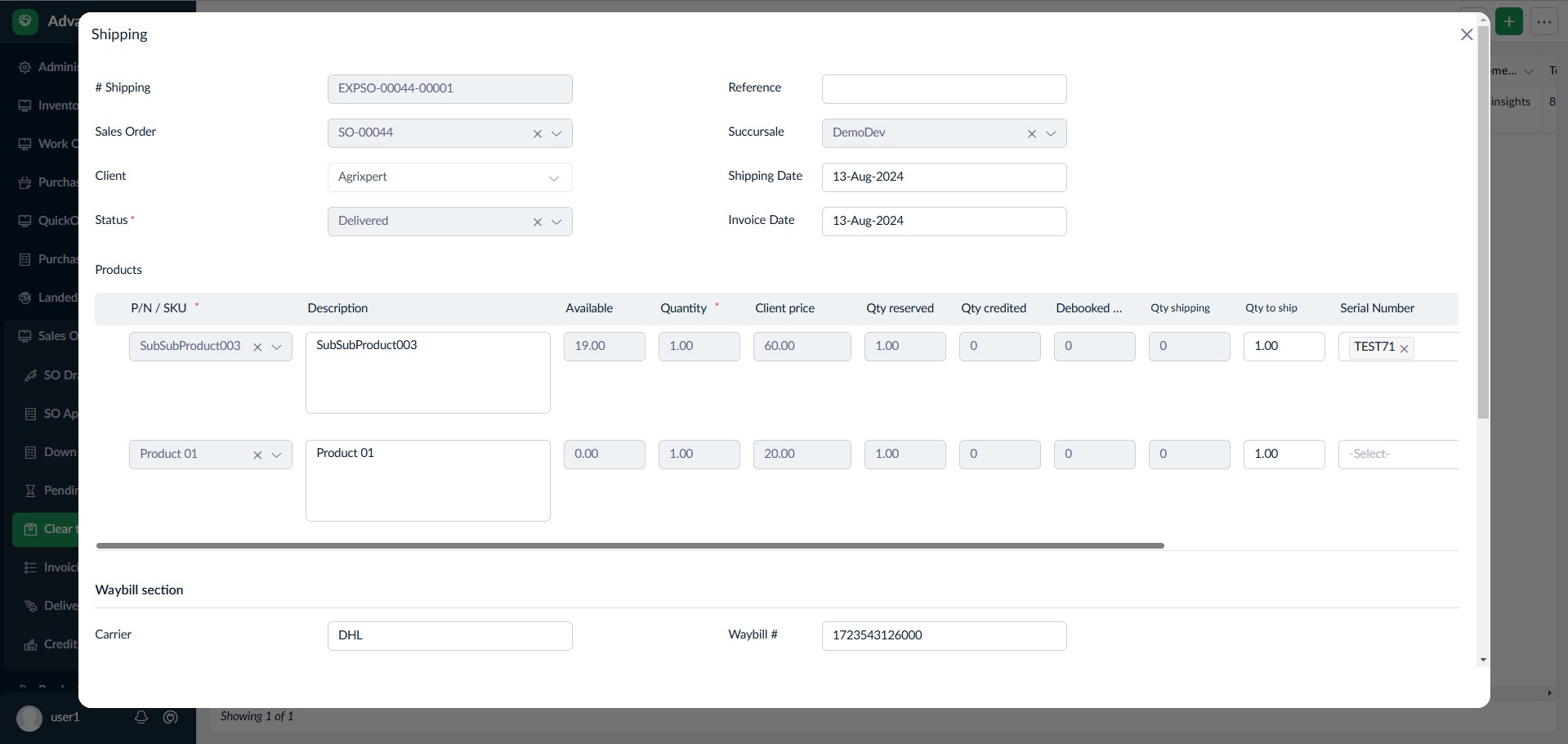This screenshot has width=1568, height=744.
Task: Clear the SubSubProduct003 SKU selection
Action: coord(257,347)
